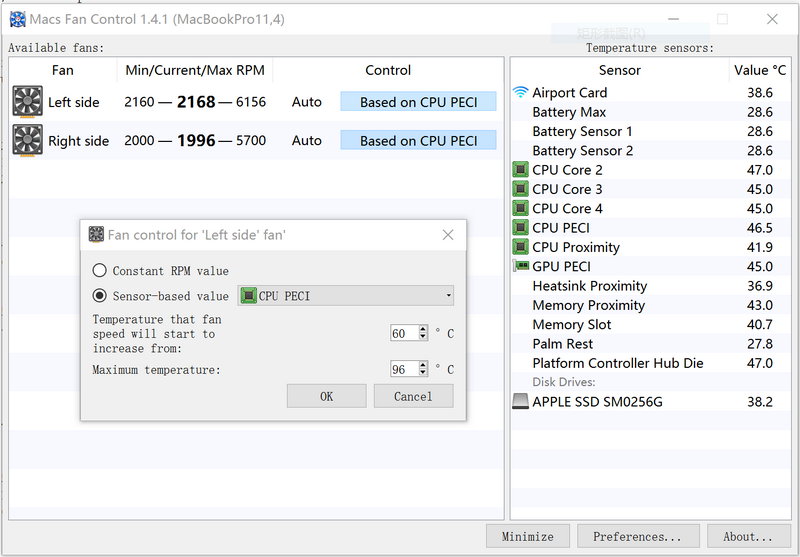
Task: Open the CPU PECI sensor dropdown
Action: [346, 296]
